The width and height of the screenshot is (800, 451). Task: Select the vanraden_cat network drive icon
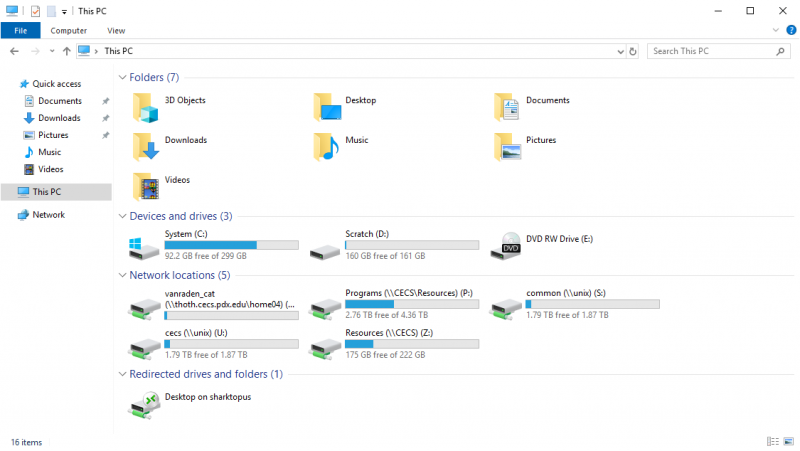coord(145,309)
